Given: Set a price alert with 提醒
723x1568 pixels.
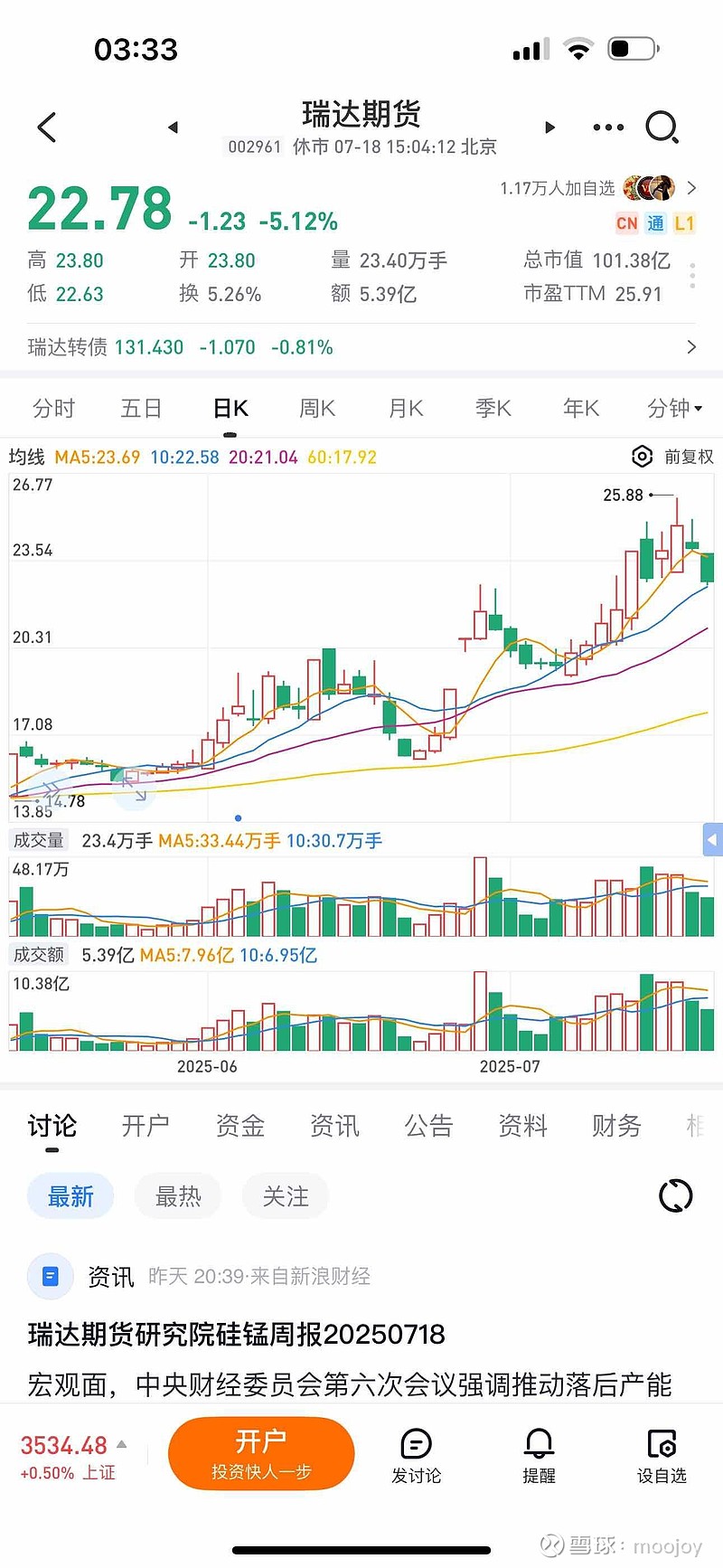Looking at the screenshot, I should click(x=539, y=1455).
